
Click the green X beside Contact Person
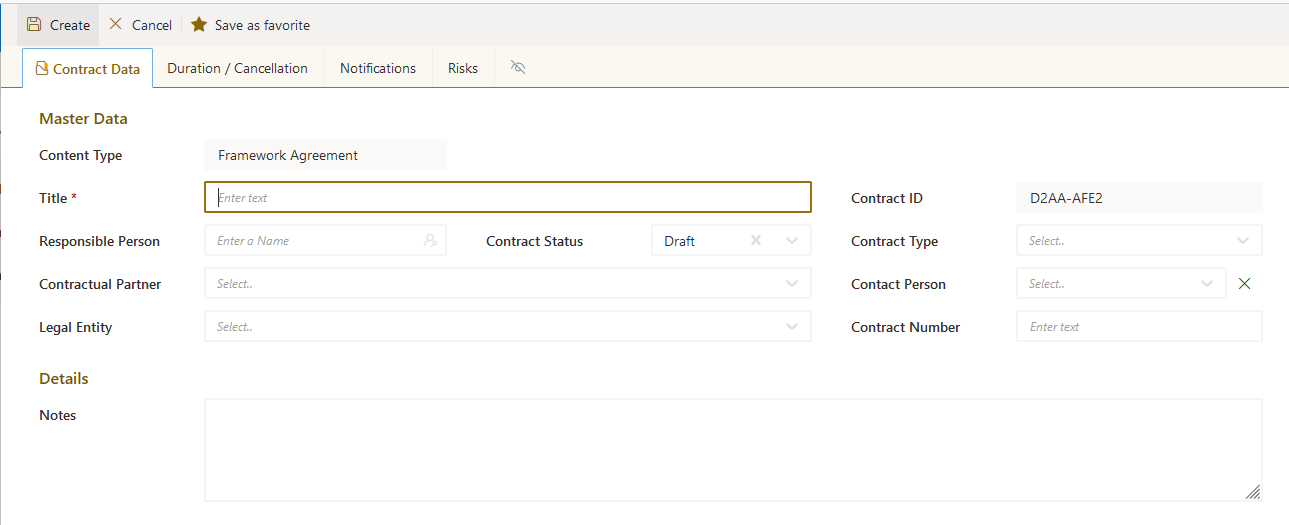(1244, 284)
